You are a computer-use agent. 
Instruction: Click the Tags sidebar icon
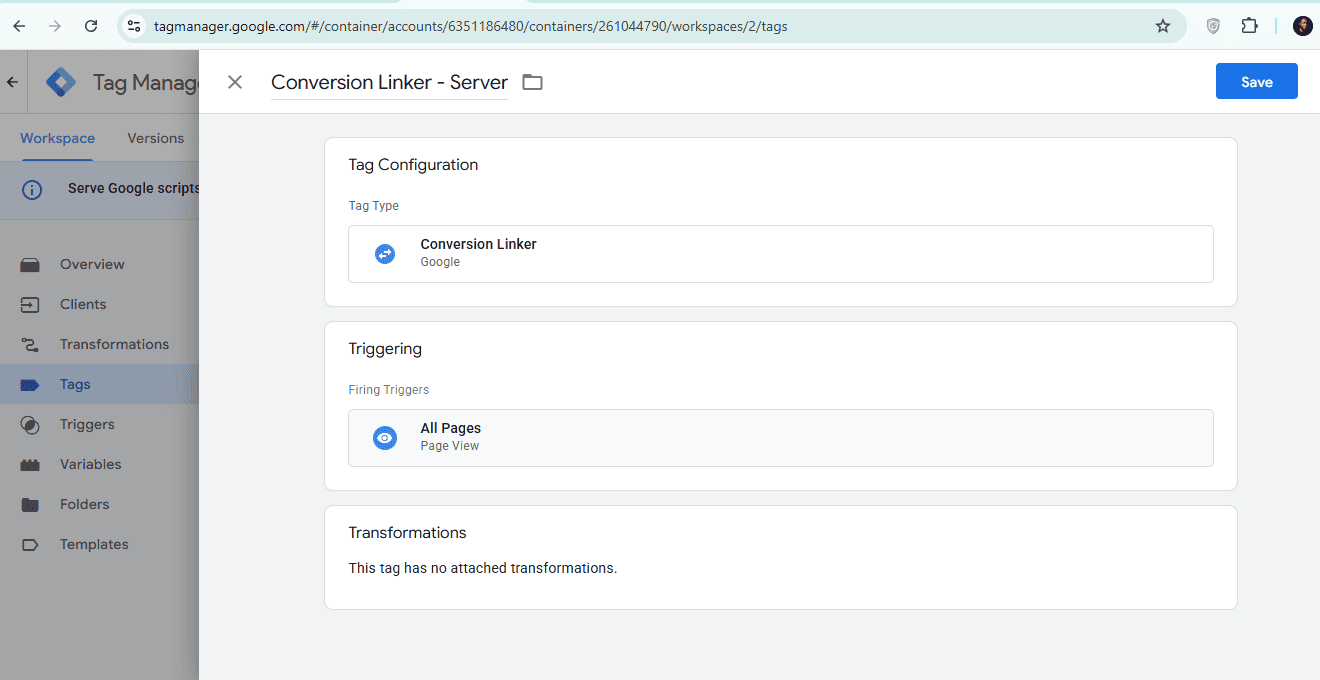point(30,385)
